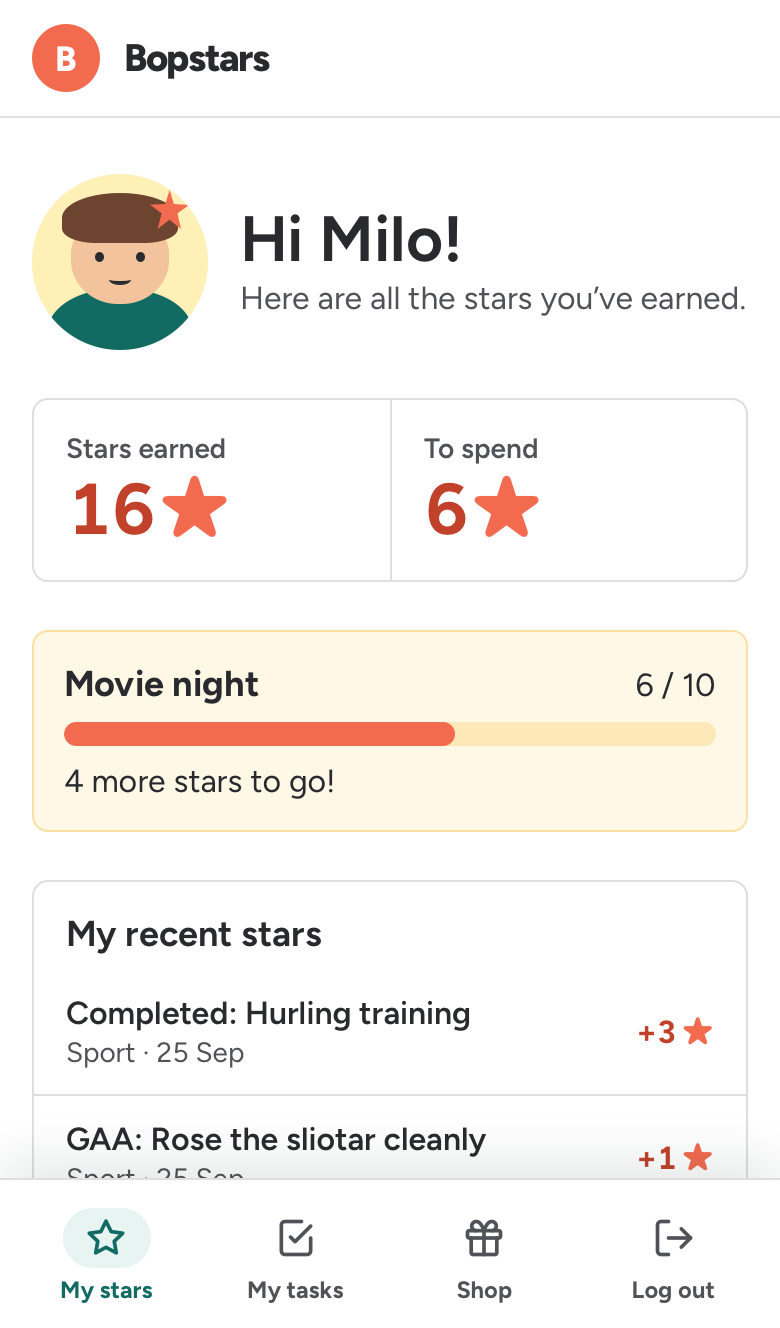Image resolution: width=780 pixels, height=1328 pixels.
Task: Switch to the My tasks tab
Action: coord(295,1256)
